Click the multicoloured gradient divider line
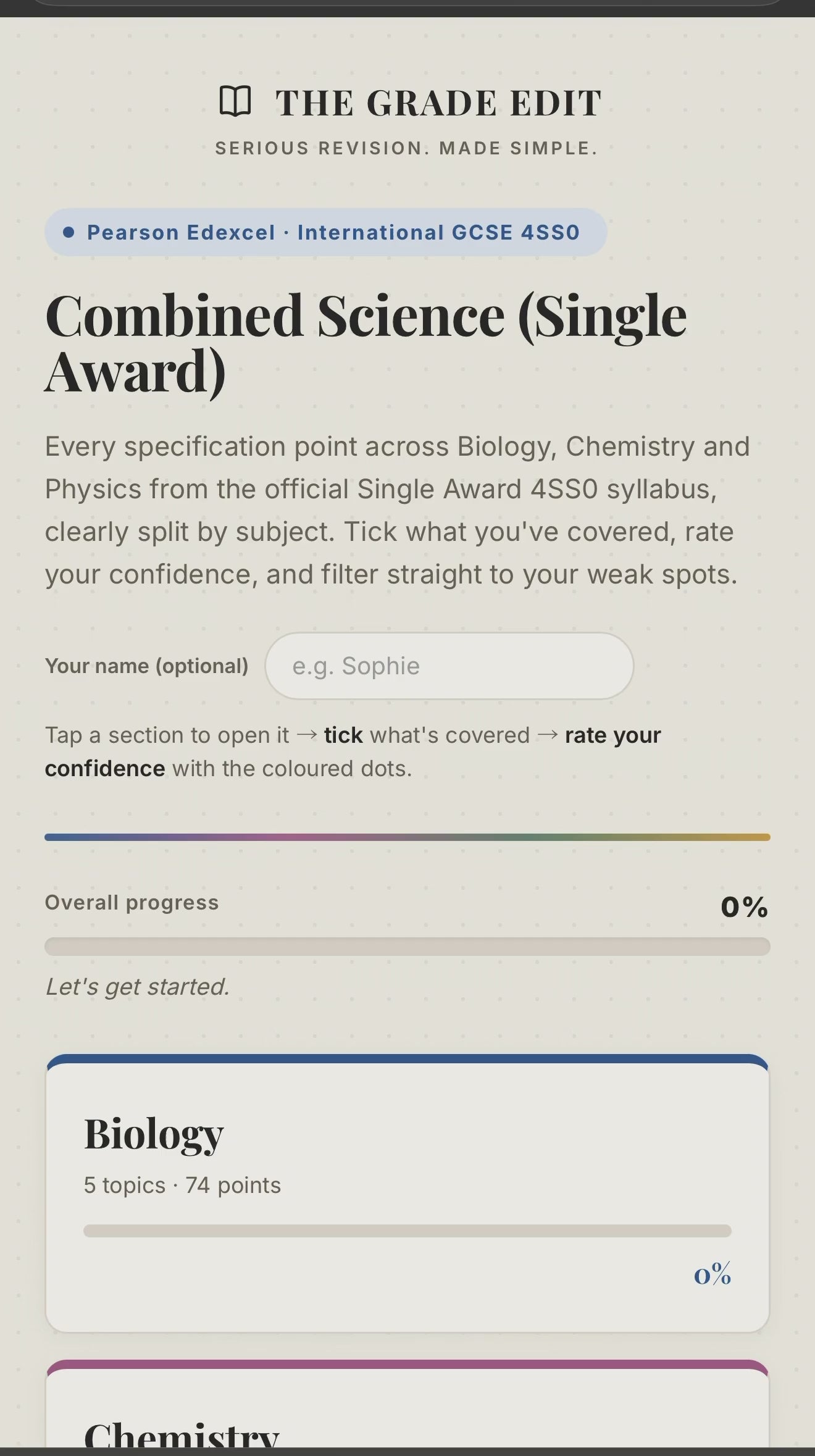This screenshot has height=1456, width=815. click(x=407, y=837)
